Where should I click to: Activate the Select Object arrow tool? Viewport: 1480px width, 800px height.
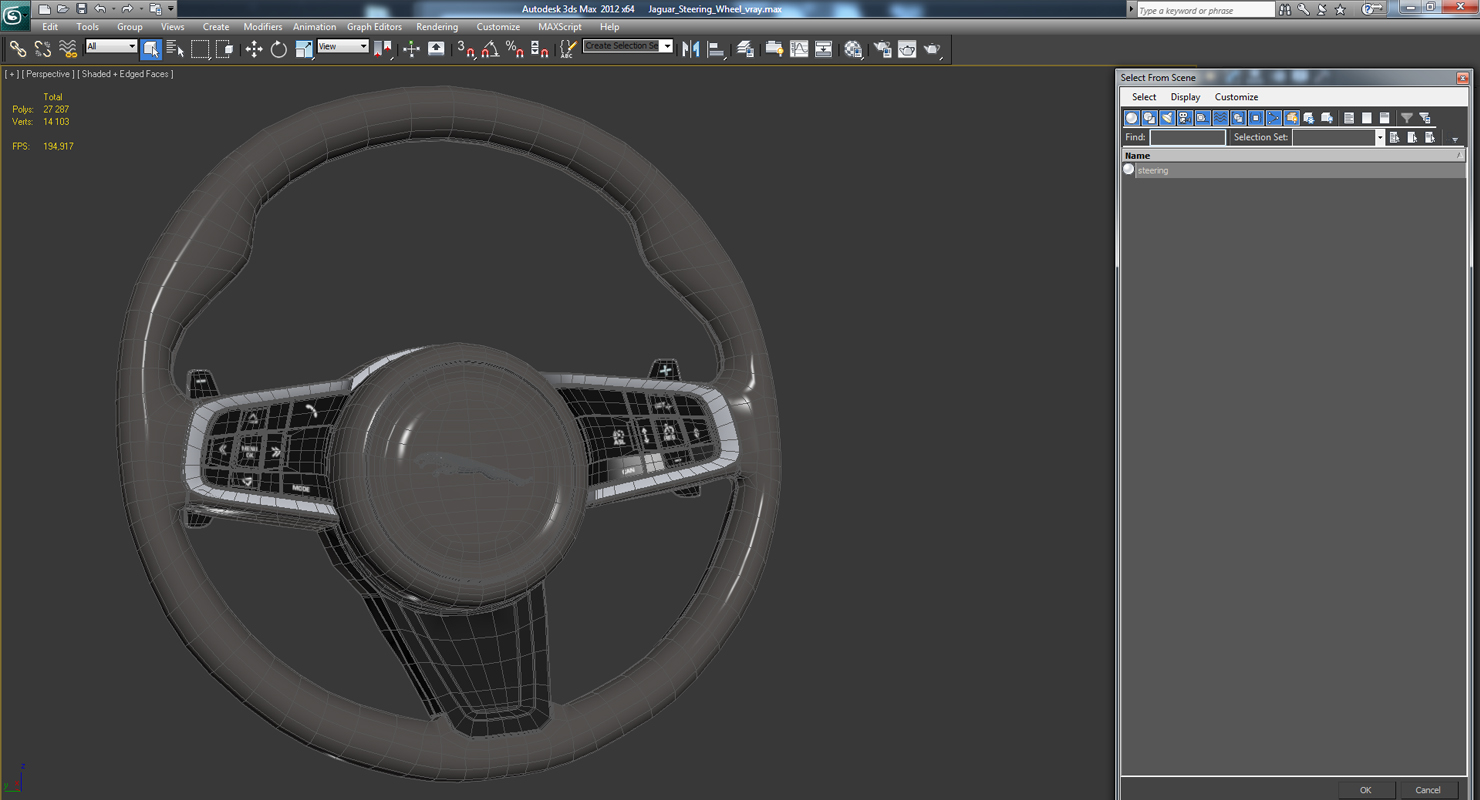tap(151, 49)
